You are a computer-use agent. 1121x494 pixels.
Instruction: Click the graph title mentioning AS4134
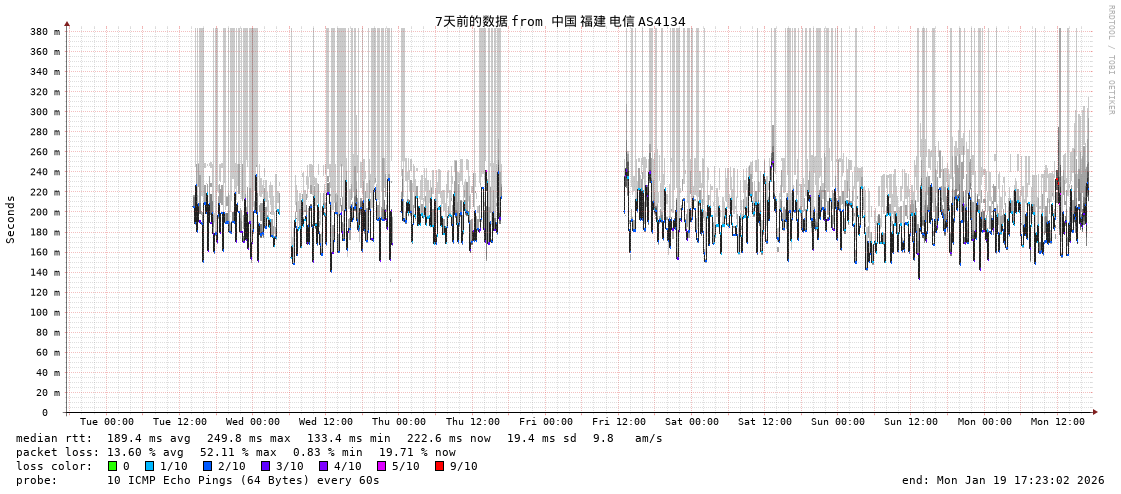pyautogui.click(x=560, y=21)
